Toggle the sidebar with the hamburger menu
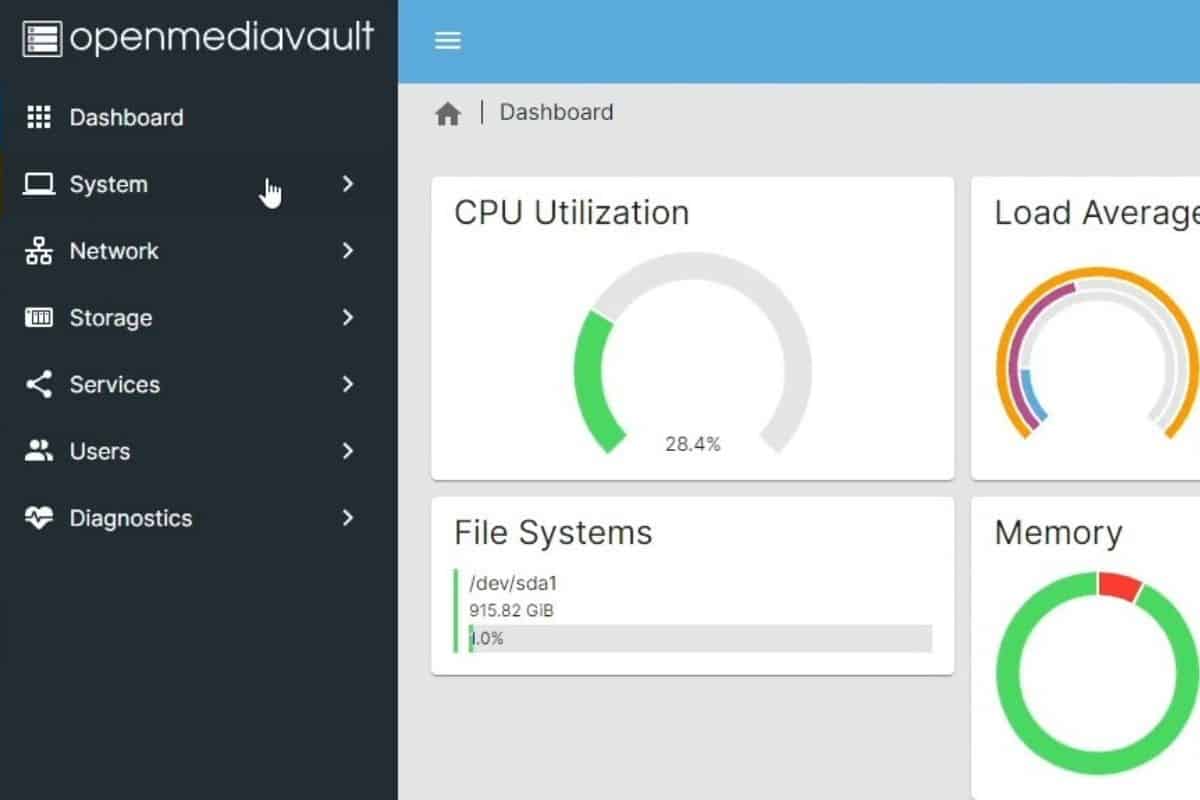Screen dimensions: 1200x800 coord(447,41)
